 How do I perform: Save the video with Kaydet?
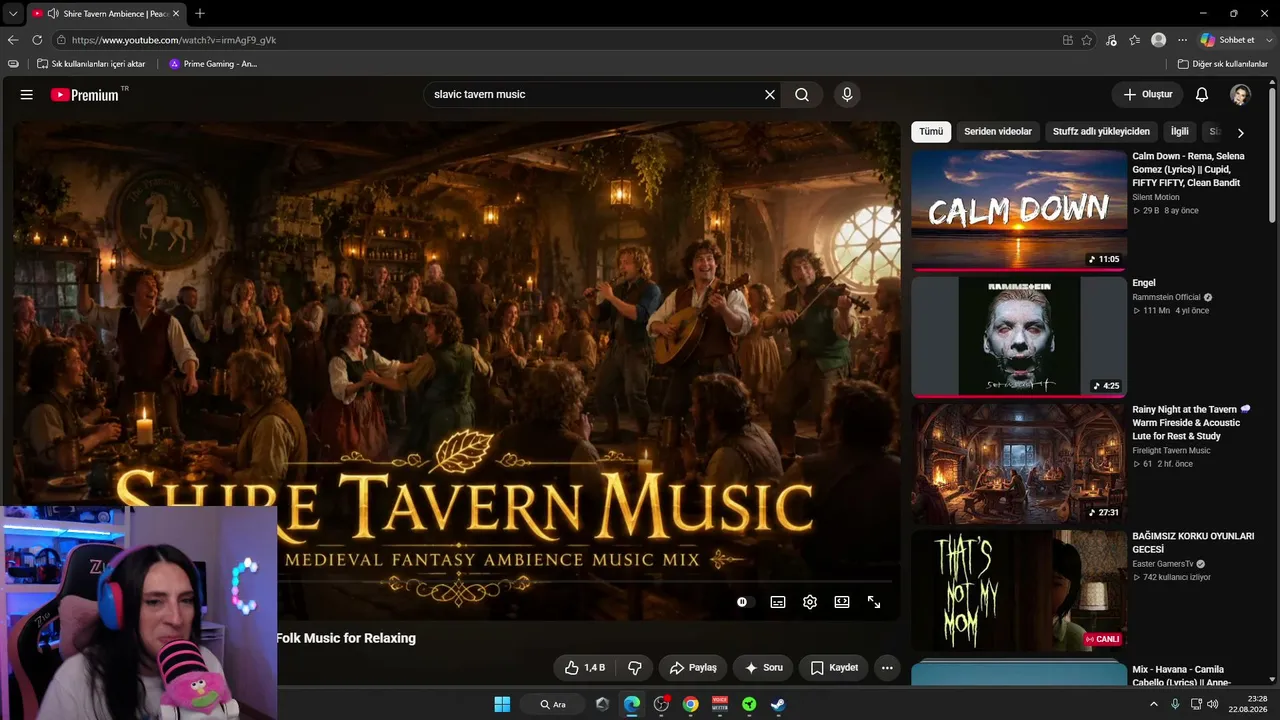pos(834,668)
